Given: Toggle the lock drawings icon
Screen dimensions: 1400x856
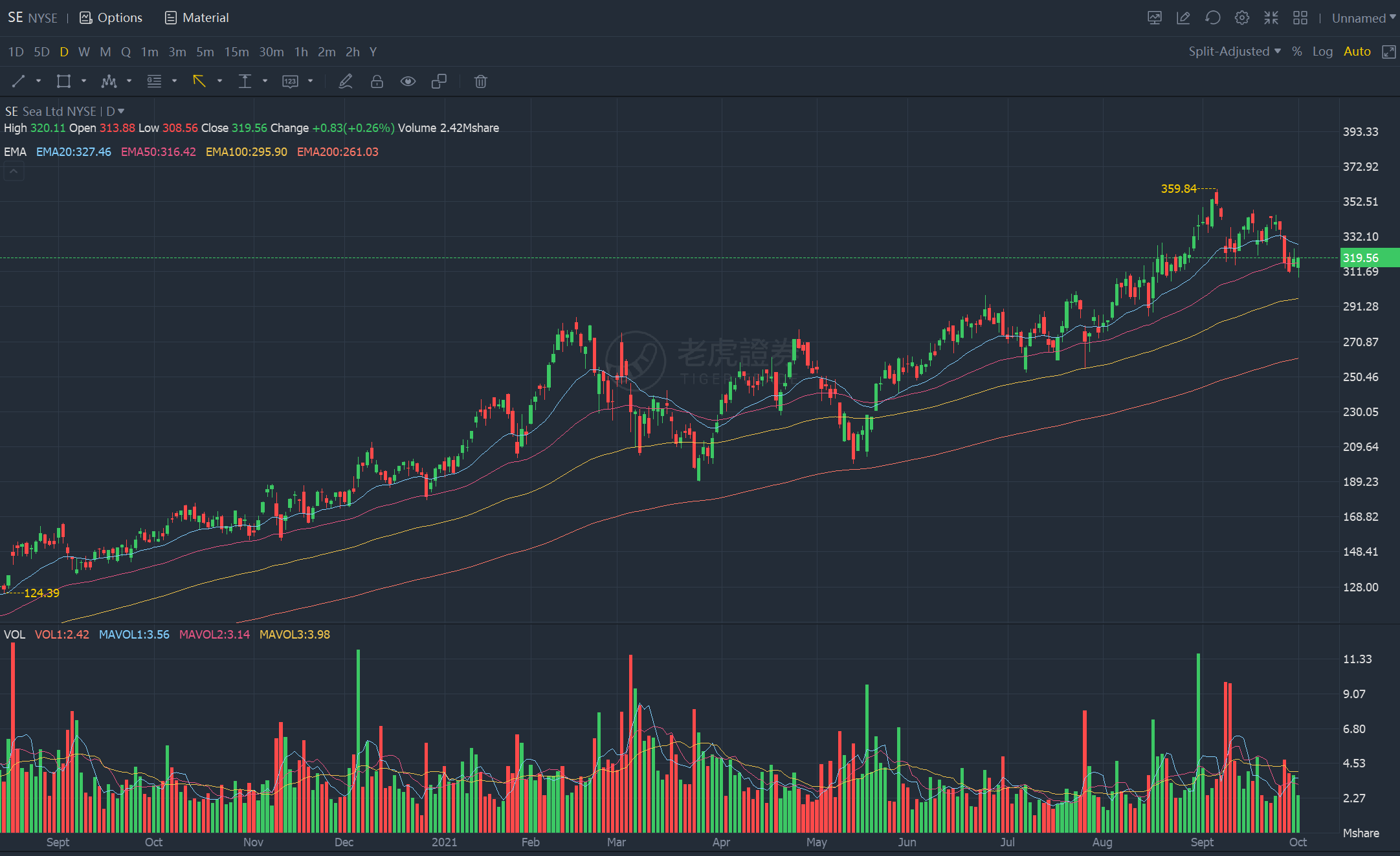Looking at the screenshot, I should tap(377, 82).
